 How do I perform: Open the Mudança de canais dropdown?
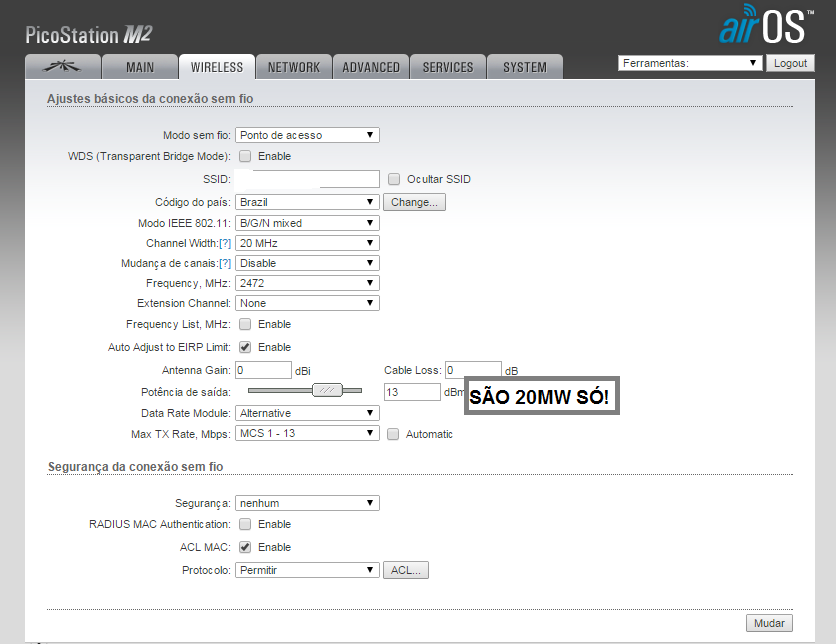tap(307, 263)
